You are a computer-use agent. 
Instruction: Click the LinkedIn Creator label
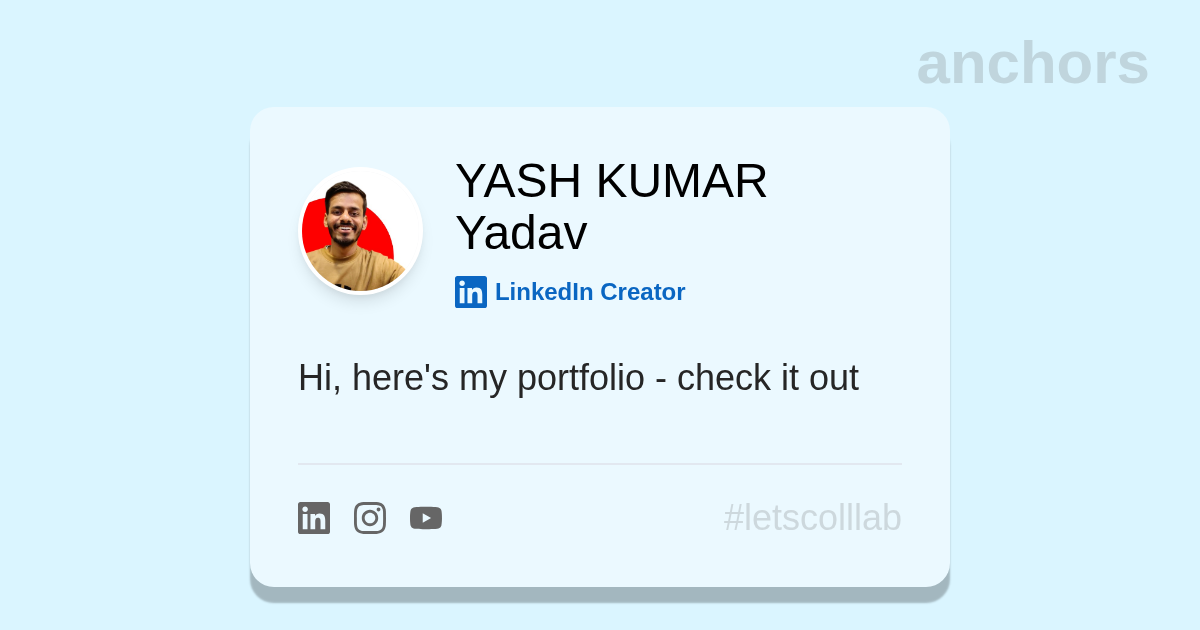point(589,292)
